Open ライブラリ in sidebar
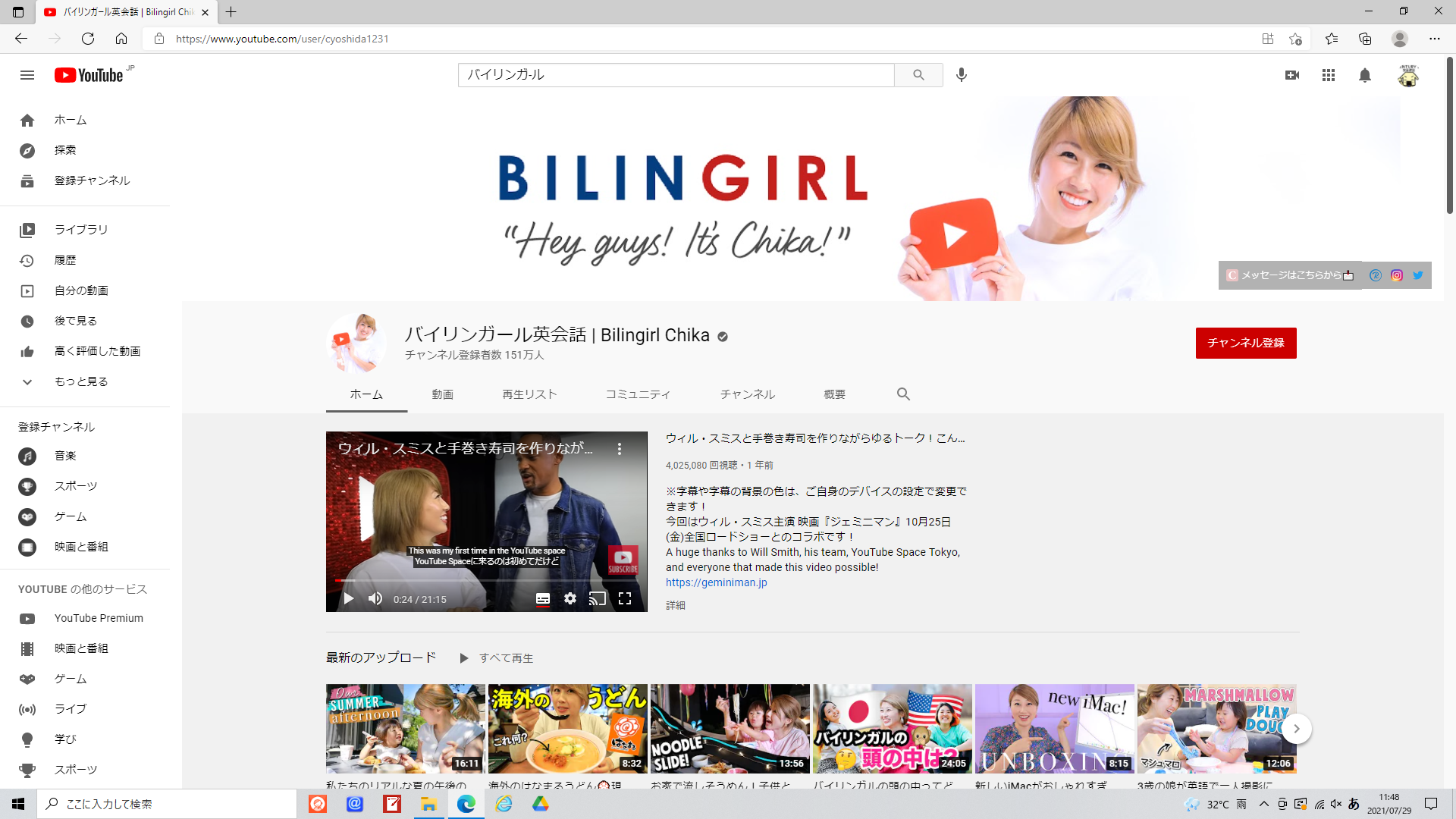Screen dimensions: 1456x819 85,230
